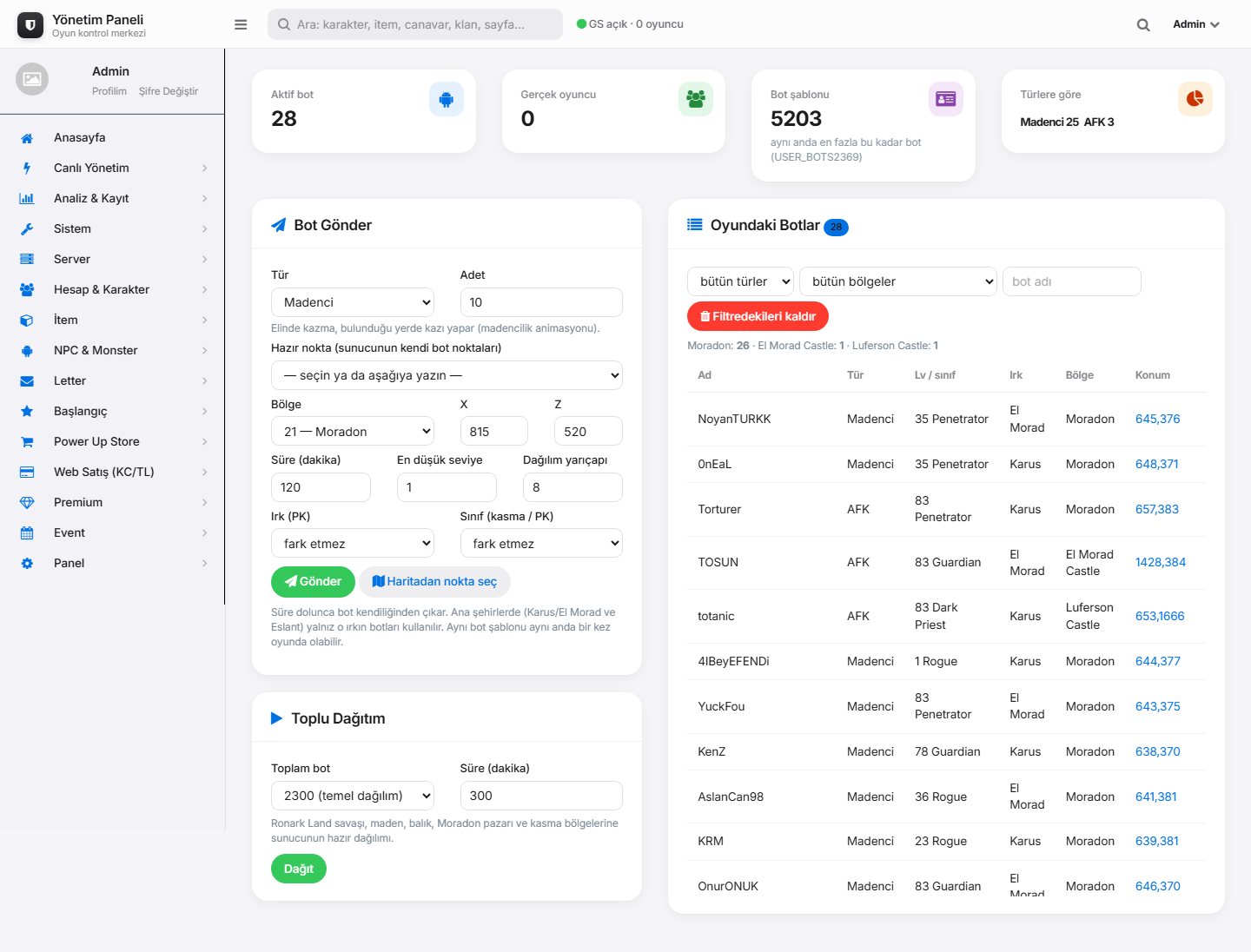
Task: Open the Anasayfa sidebar item
Action: click(113, 137)
